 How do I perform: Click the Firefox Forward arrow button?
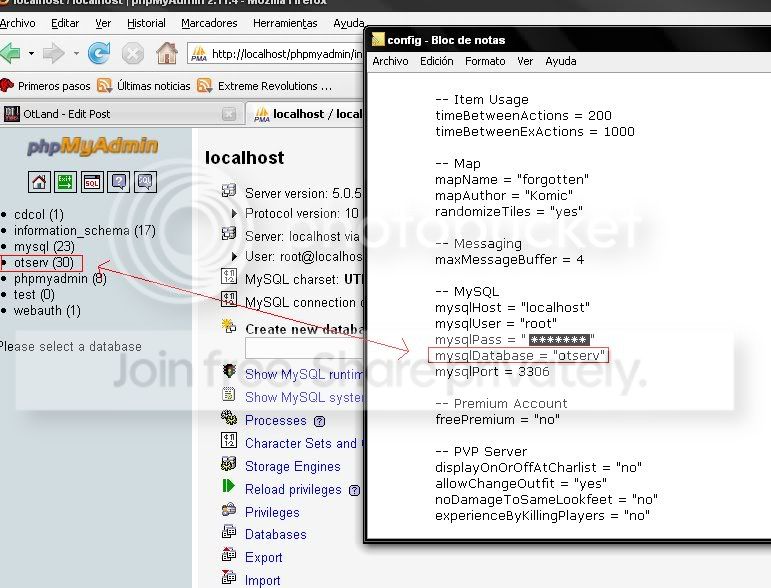coord(54,53)
